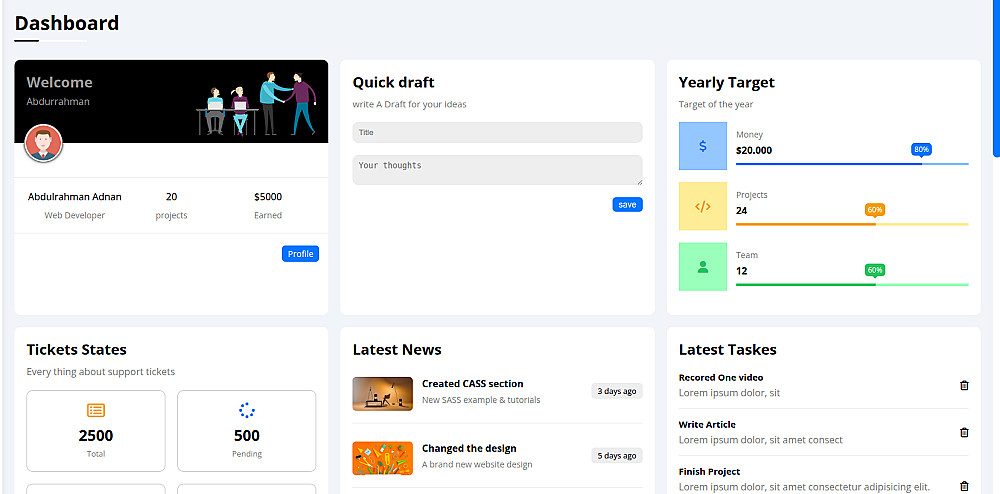Delete the Write Article task
Image resolution: width=1000 pixels, height=494 pixels.
coord(964,432)
